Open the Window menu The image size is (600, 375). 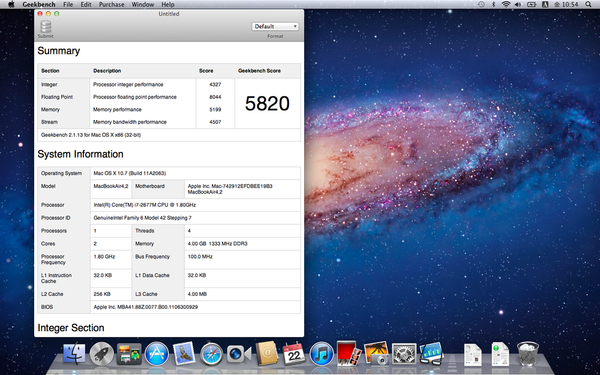[143, 5]
